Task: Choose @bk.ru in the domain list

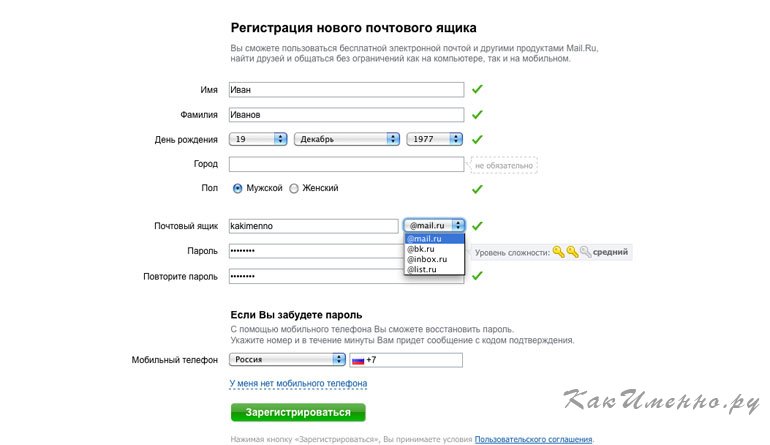Action: [434, 249]
